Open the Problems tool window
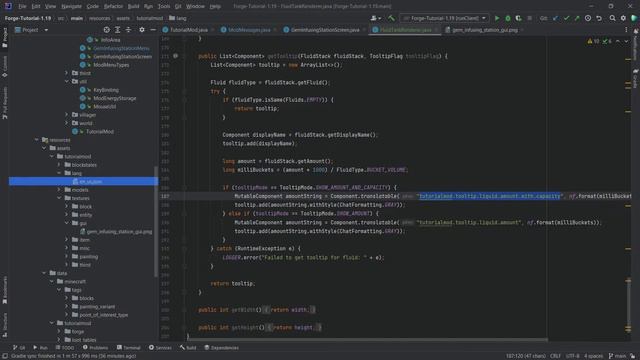This screenshot has width=640, height=360. [x=96, y=348]
